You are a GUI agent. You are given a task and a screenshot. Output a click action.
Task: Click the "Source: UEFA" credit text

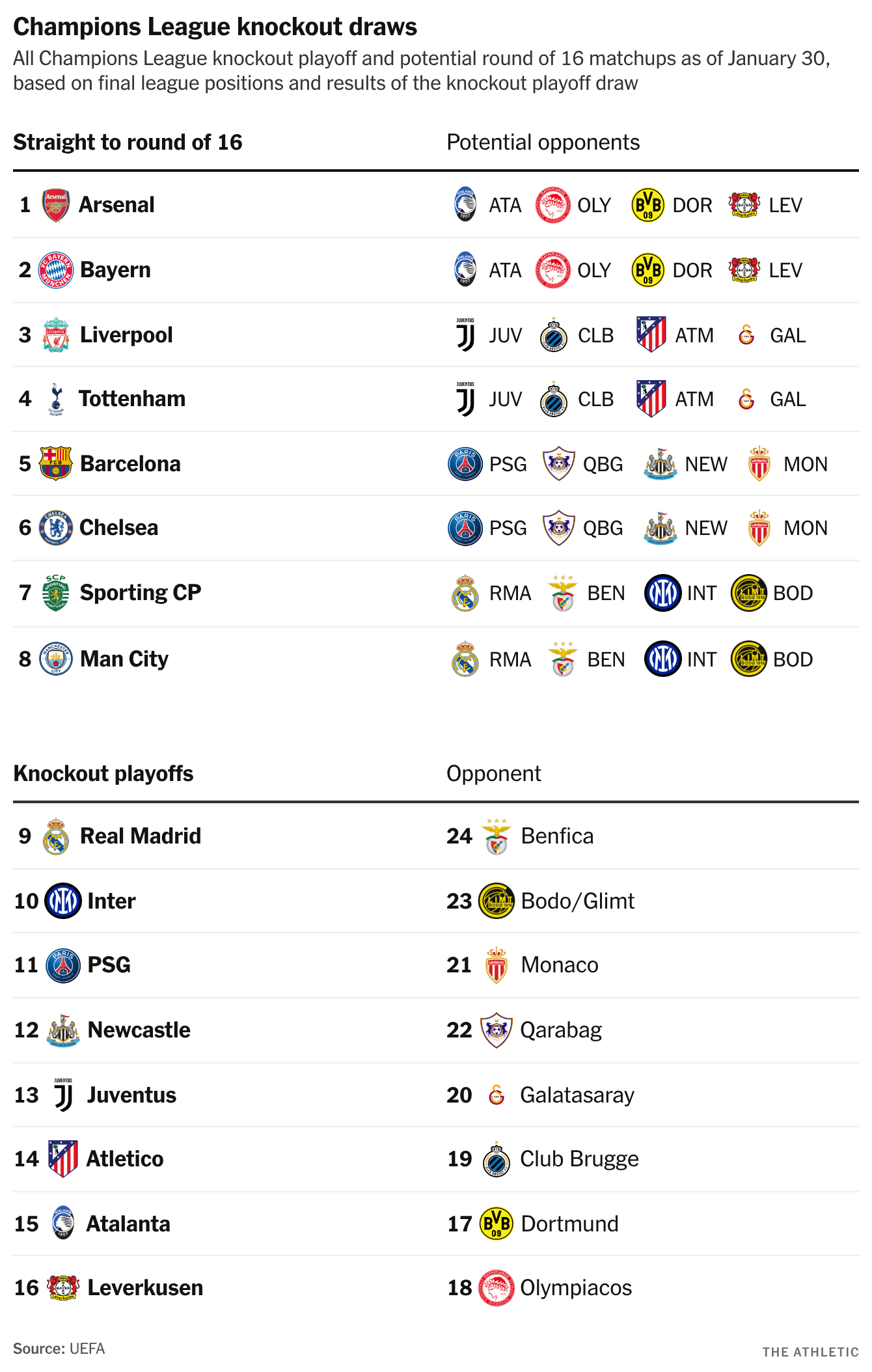[x=59, y=1348]
